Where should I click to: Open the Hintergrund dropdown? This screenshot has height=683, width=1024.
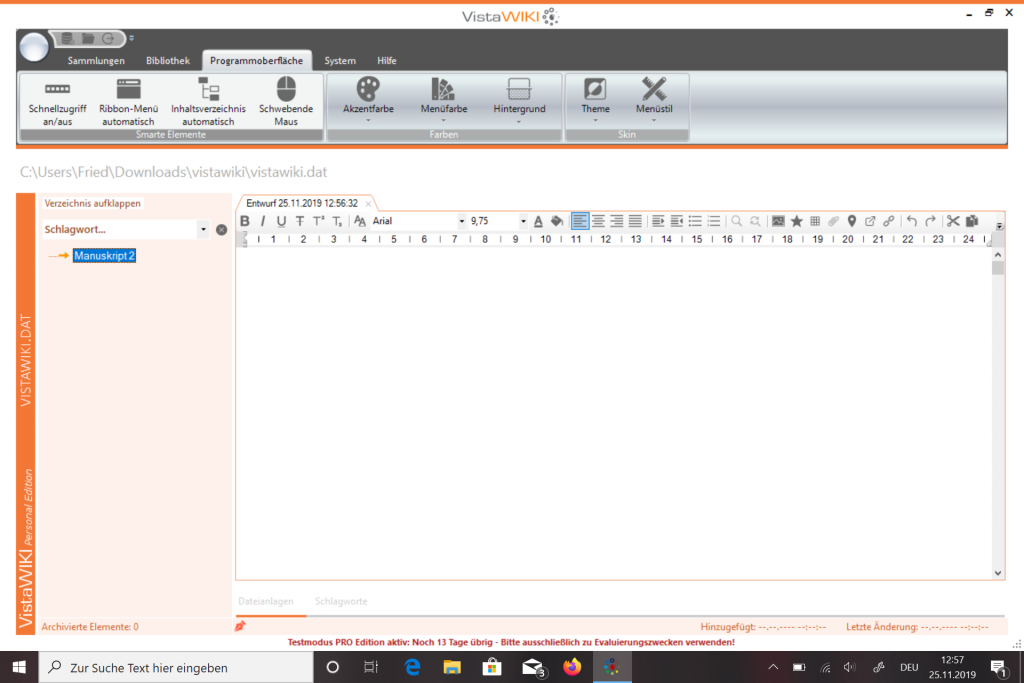coord(519,101)
